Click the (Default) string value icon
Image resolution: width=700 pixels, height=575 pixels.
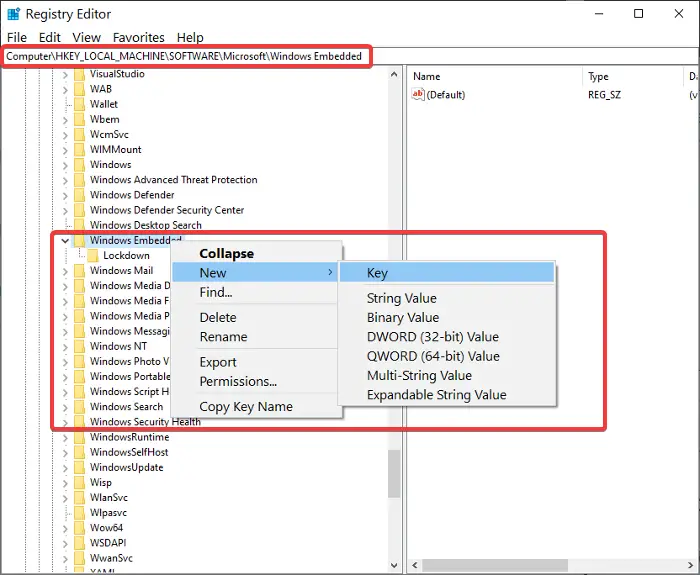[418, 95]
